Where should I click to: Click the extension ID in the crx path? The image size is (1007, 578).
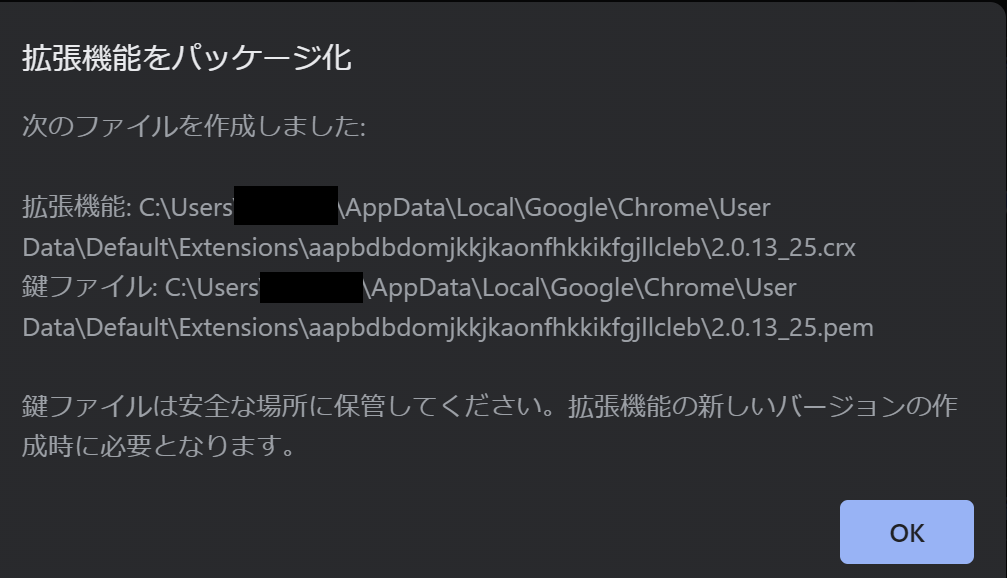click(505, 249)
